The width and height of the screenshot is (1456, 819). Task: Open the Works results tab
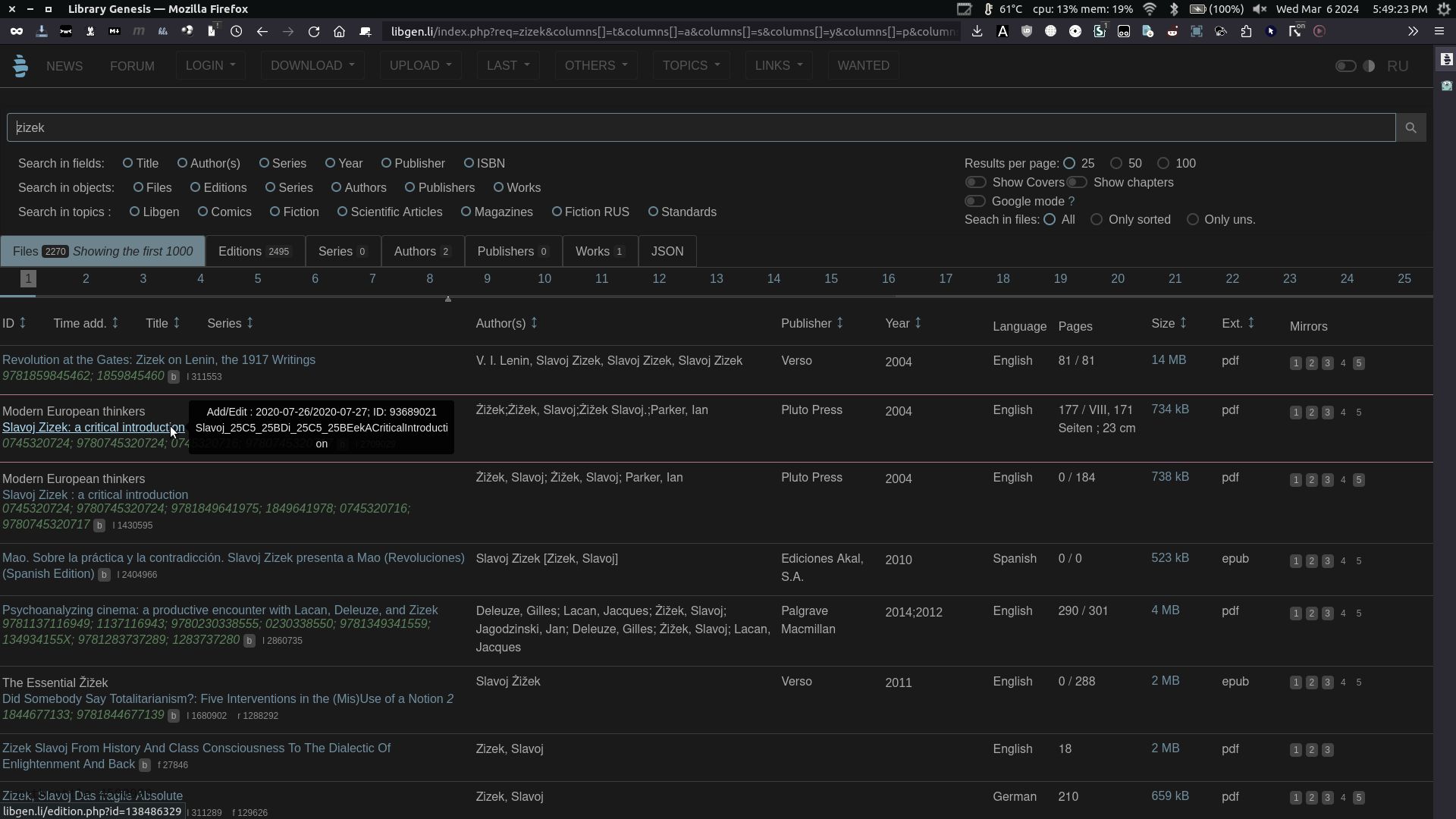[600, 251]
